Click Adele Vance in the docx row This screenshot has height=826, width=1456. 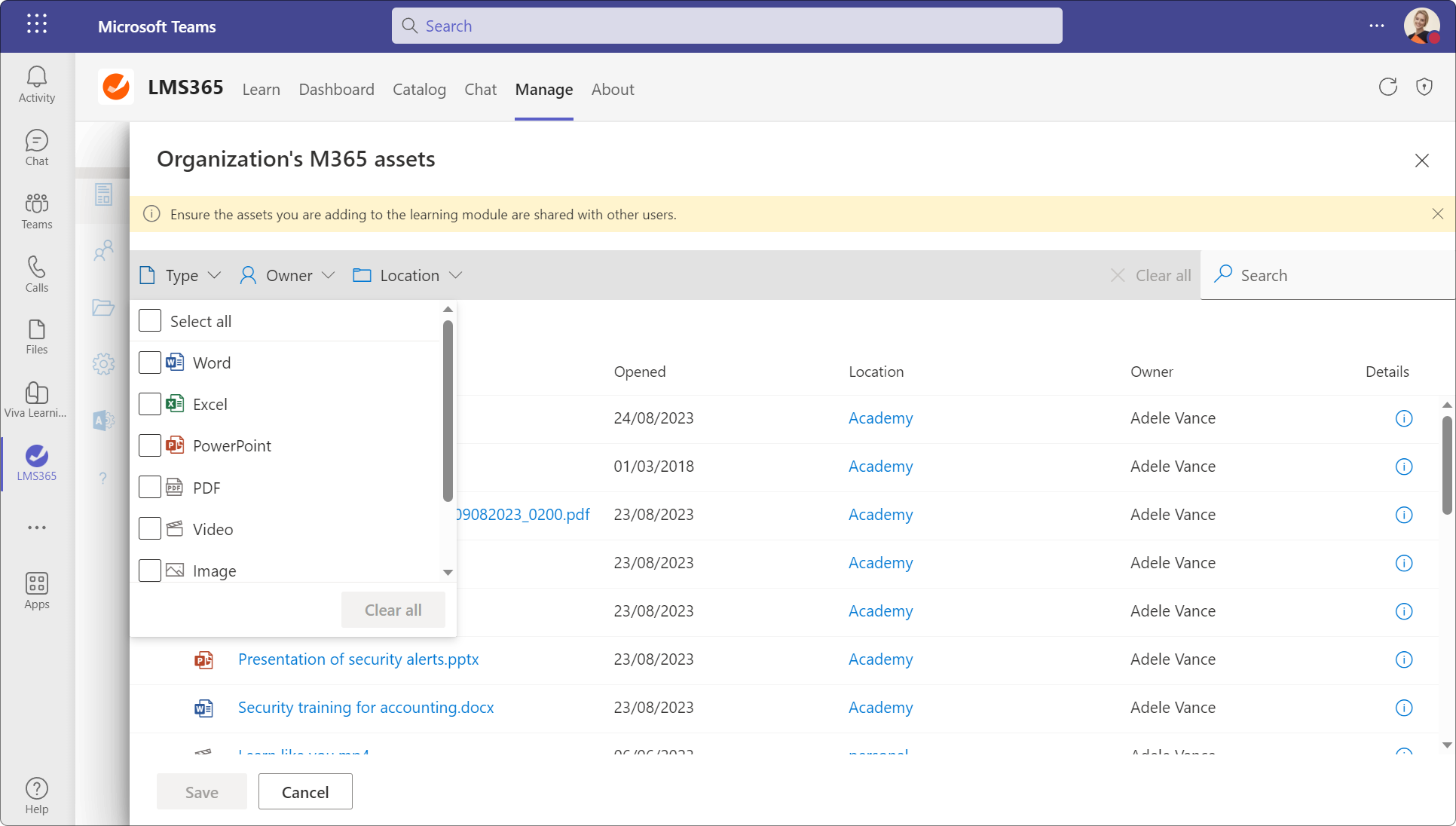pyautogui.click(x=1173, y=708)
